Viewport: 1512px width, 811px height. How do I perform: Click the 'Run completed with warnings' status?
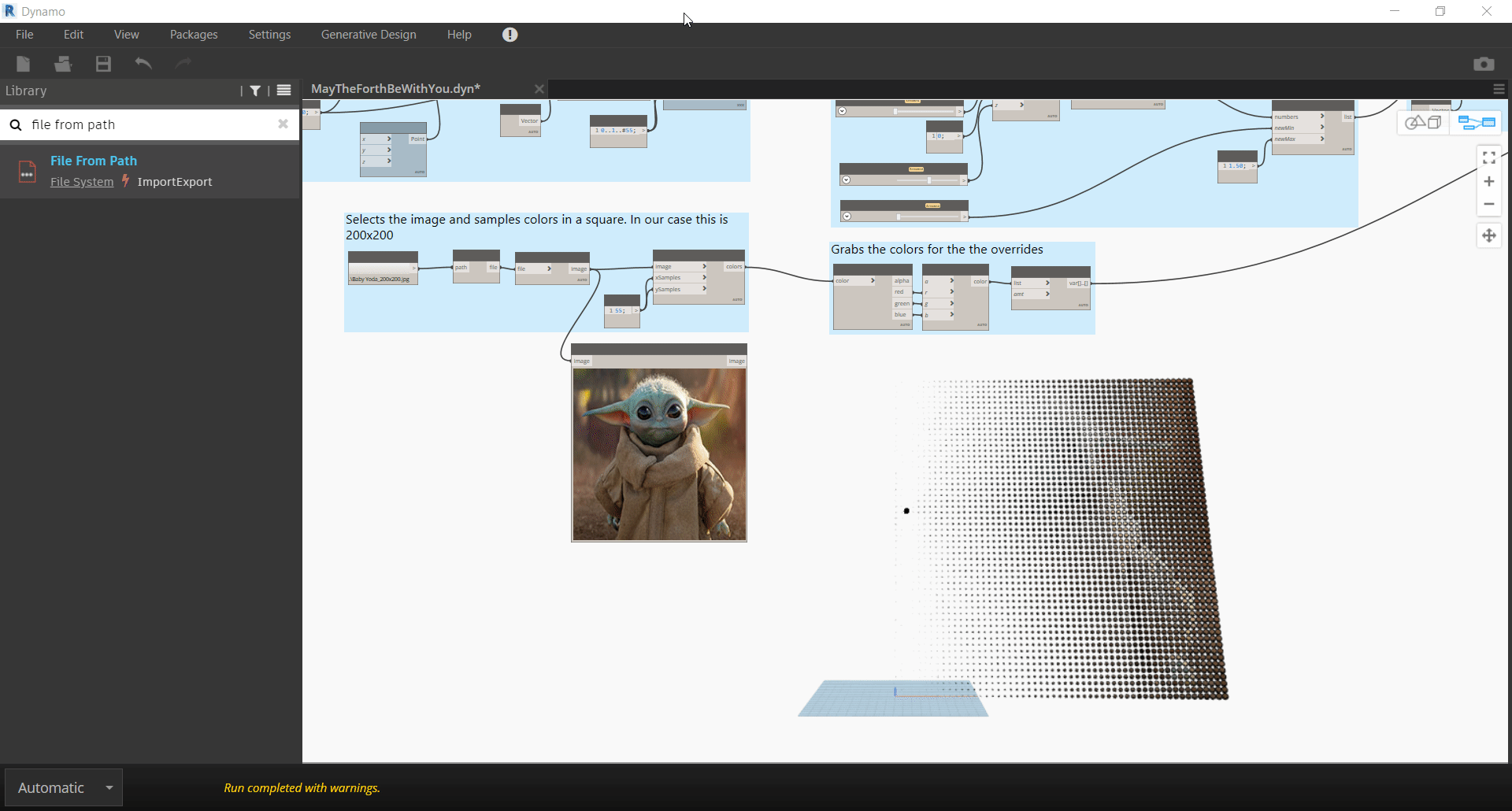302,788
